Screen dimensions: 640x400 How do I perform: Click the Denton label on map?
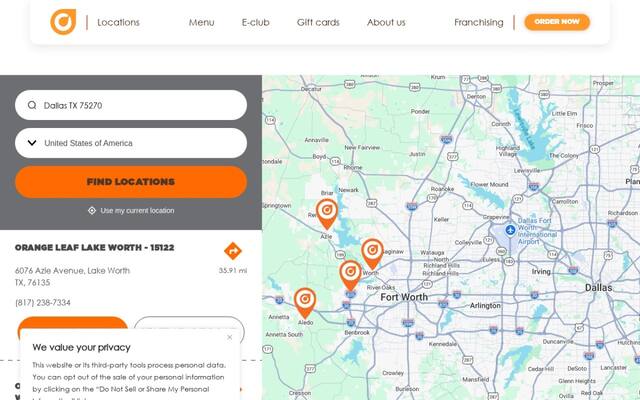click(476, 96)
